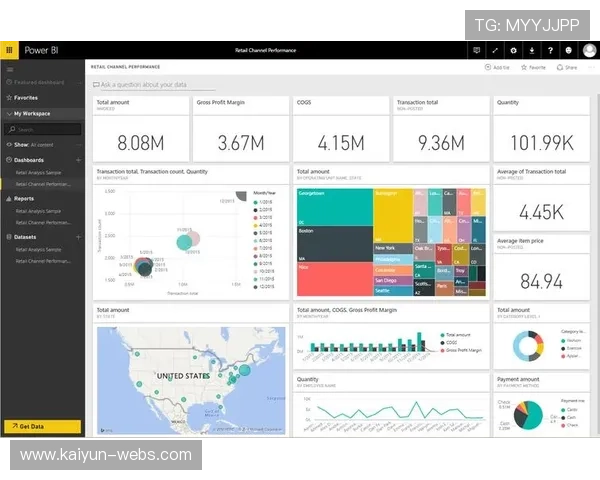600x480 pixels.
Task: Add a new dashboard with plus icon
Action: (x=78, y=160)
